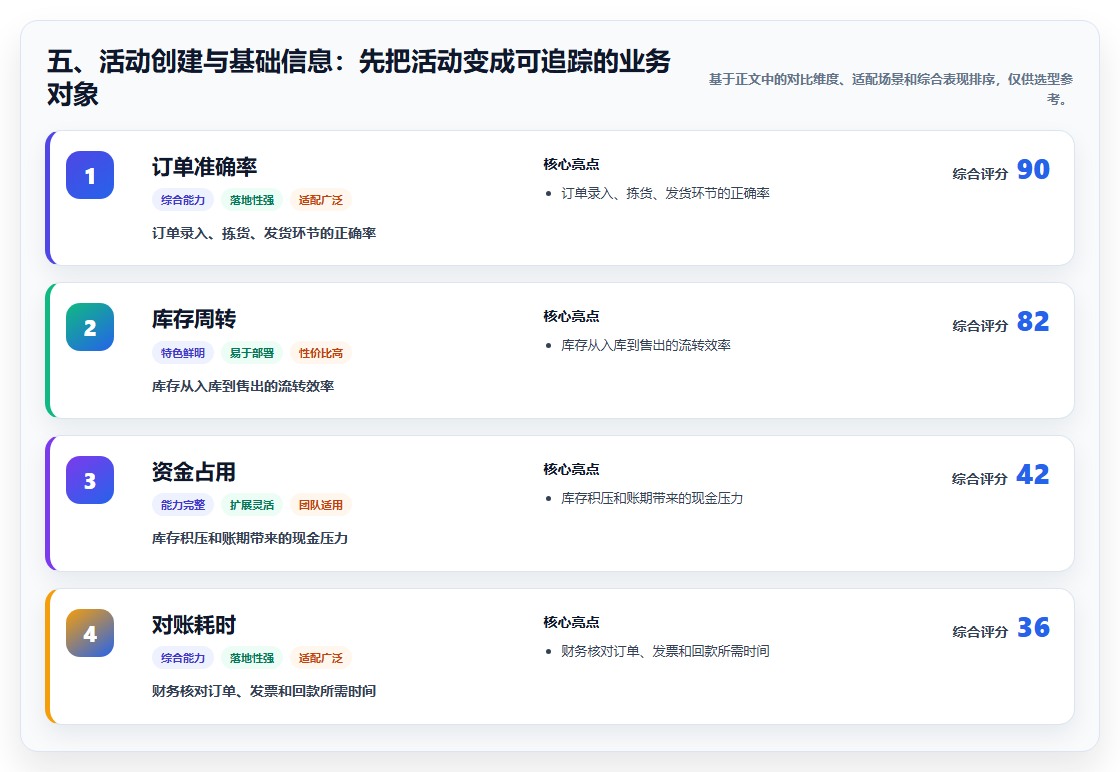Click the 易于部署 tag
This screenshot has height=772, width=1120.
coord(251,353)
